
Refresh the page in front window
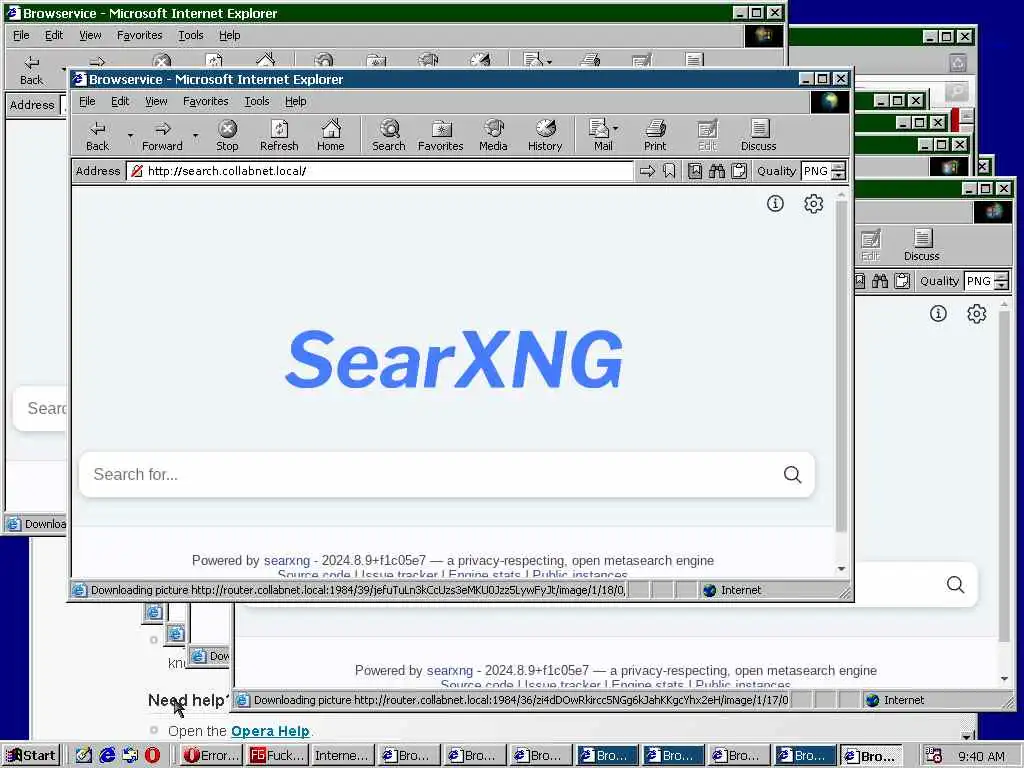pyautogui.click(x=279, y=135)
